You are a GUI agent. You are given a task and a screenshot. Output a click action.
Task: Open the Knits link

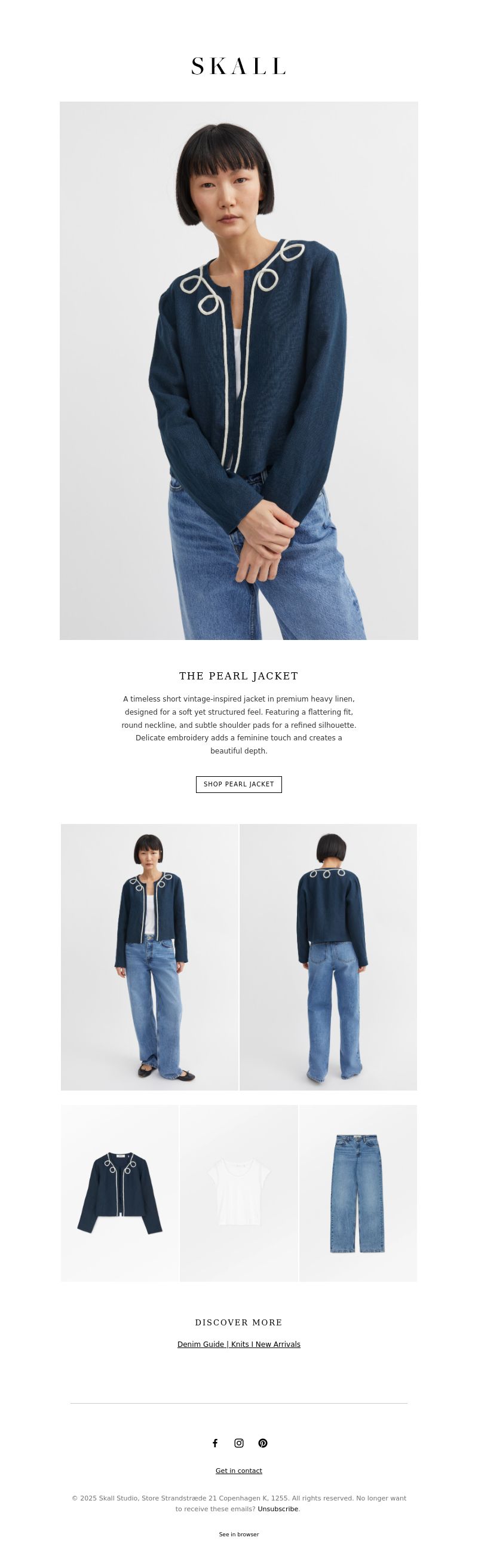click(x=241, y=1344)
